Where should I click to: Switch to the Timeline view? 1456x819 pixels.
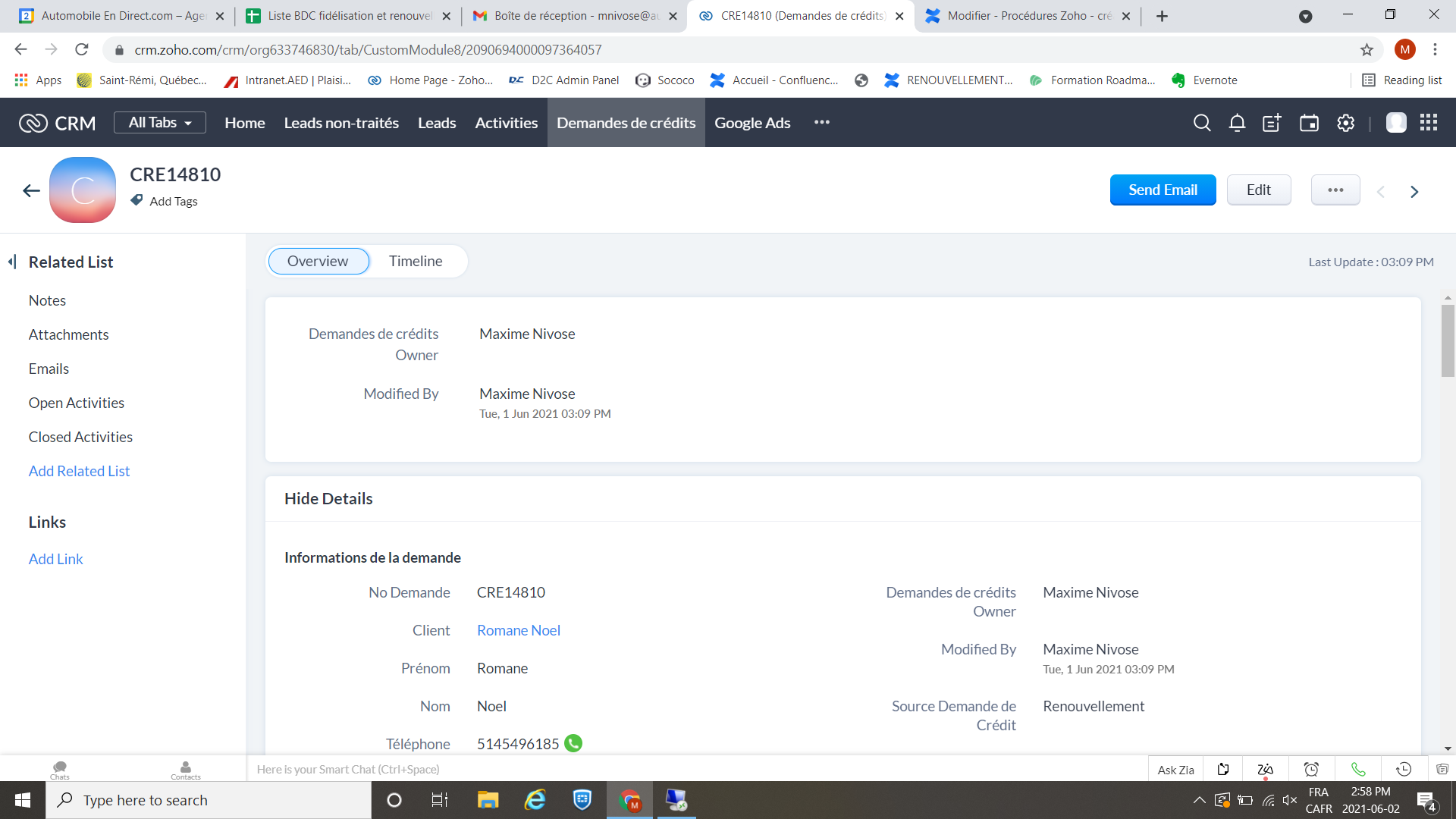[416, 261]
